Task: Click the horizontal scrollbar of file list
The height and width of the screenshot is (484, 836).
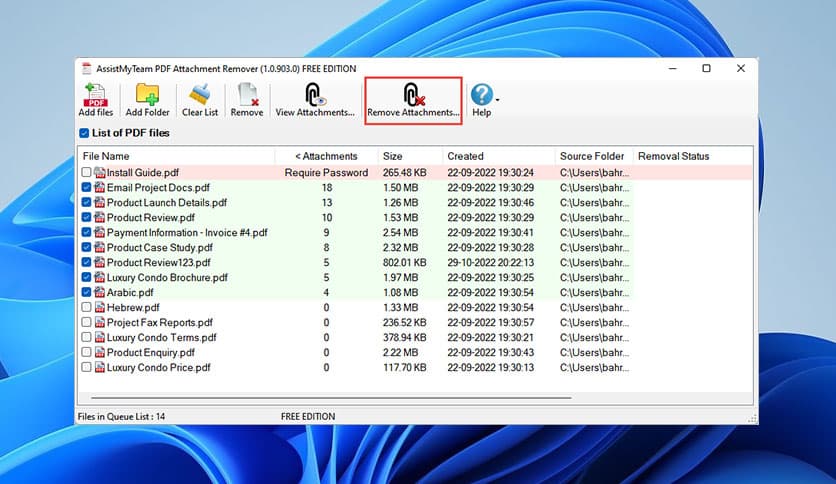Action: [x=331, y=398]
